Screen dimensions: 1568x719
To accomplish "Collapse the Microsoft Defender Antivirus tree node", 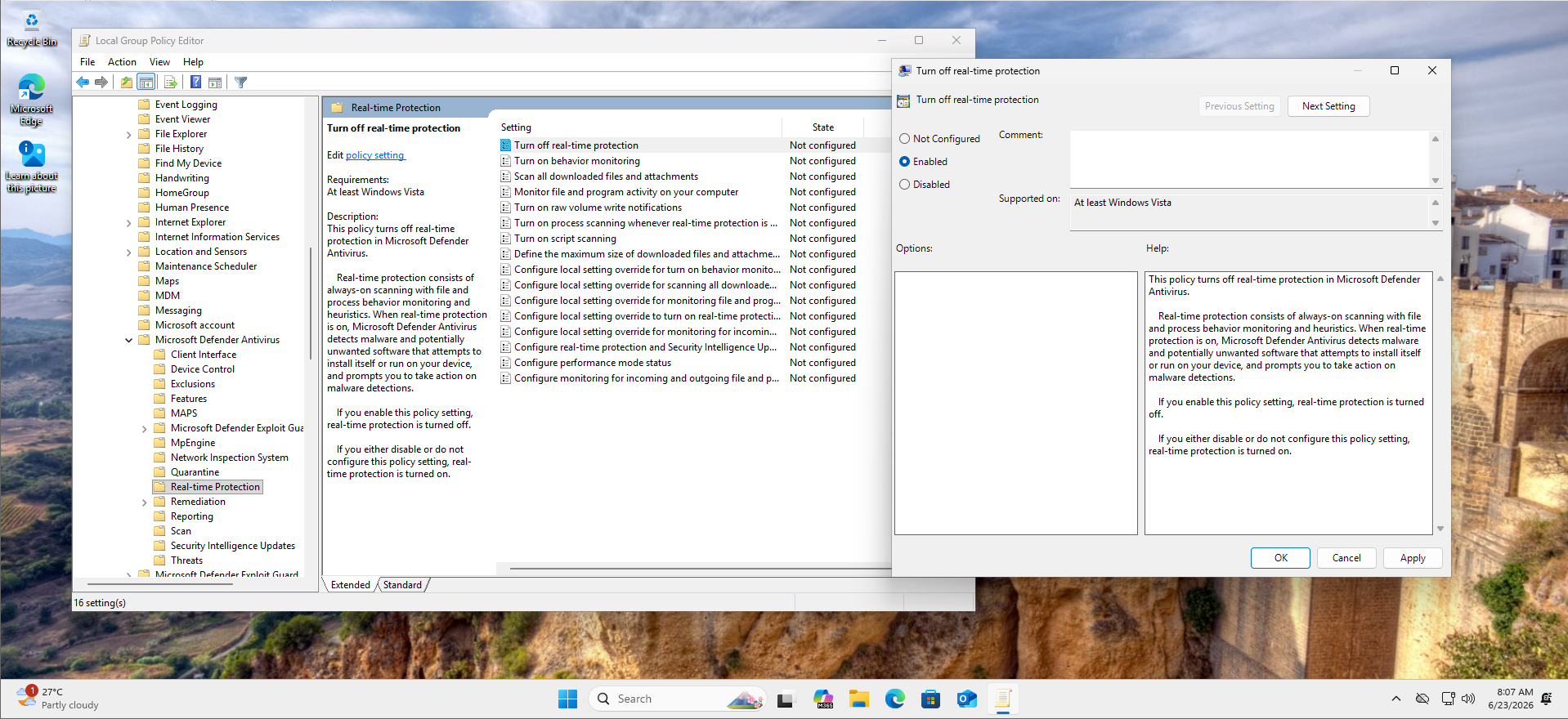I will [x=128, y=340].
